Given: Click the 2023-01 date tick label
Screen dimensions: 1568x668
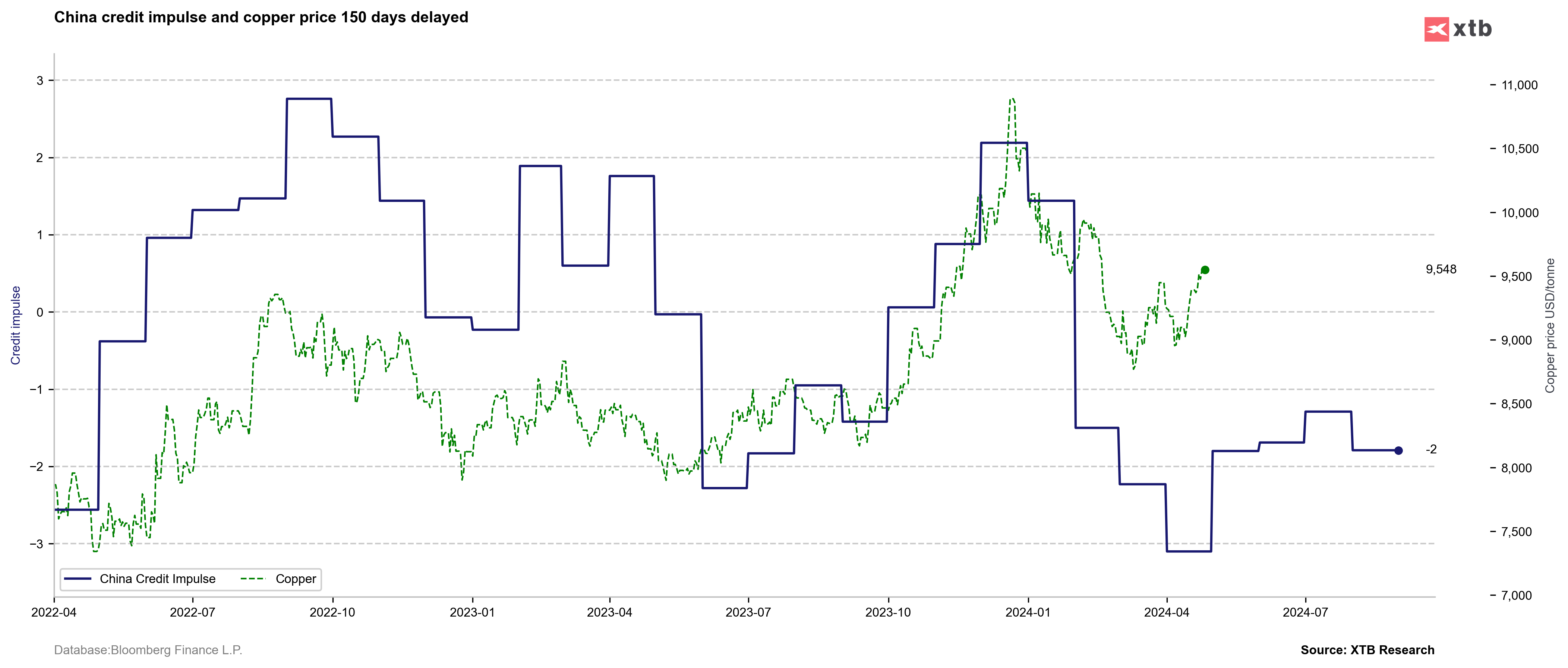Looking at the screenshot, I should click(472, 612).
